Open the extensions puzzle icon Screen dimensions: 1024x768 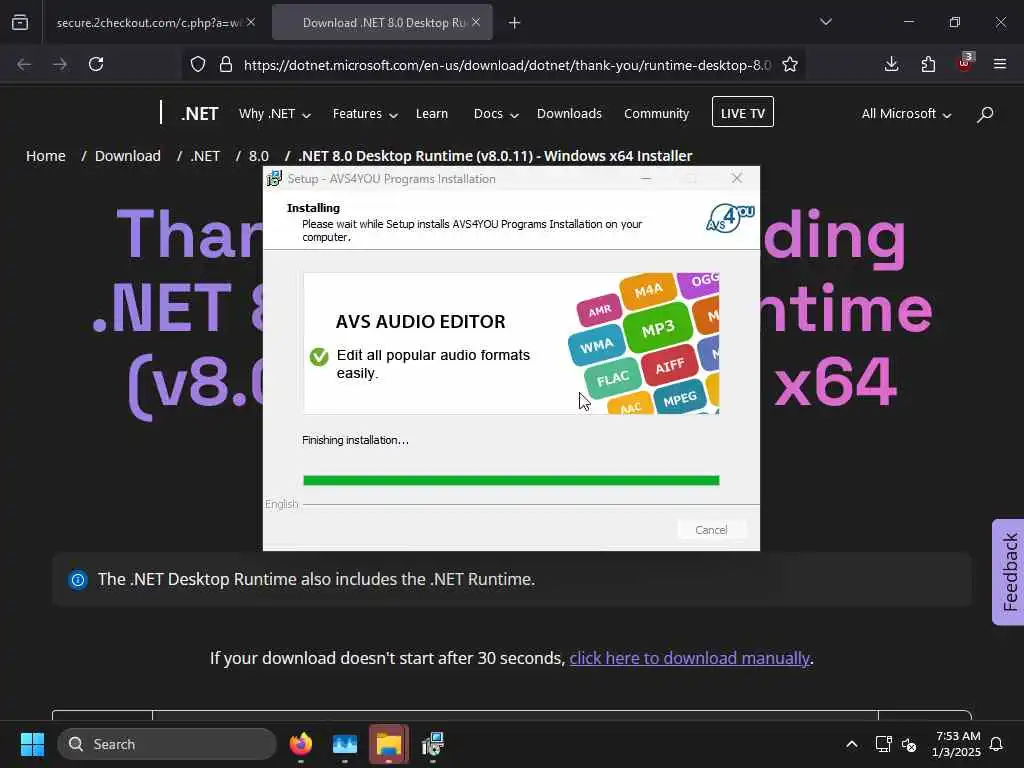point(928,64)
